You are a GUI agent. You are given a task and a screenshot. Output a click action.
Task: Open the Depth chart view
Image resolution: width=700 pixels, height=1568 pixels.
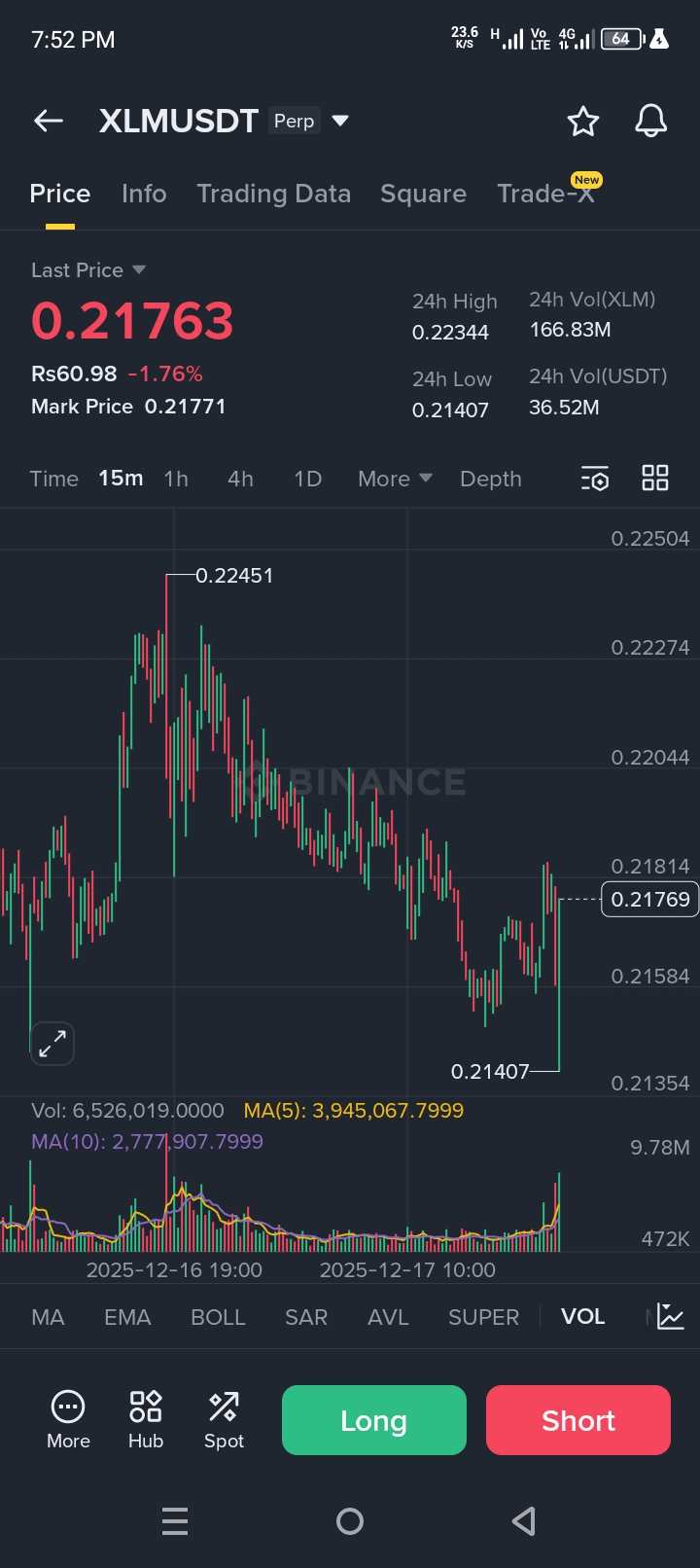point(491,479)
